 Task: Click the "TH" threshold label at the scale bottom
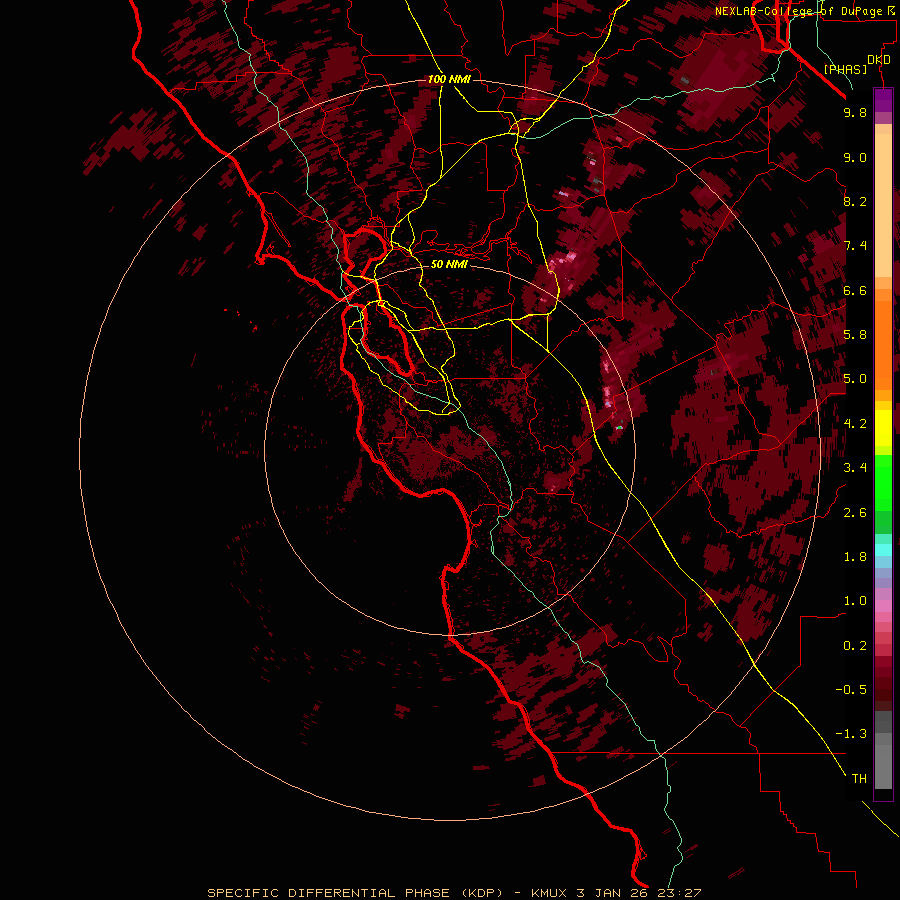pyautogui.click(x=859, y=779)
